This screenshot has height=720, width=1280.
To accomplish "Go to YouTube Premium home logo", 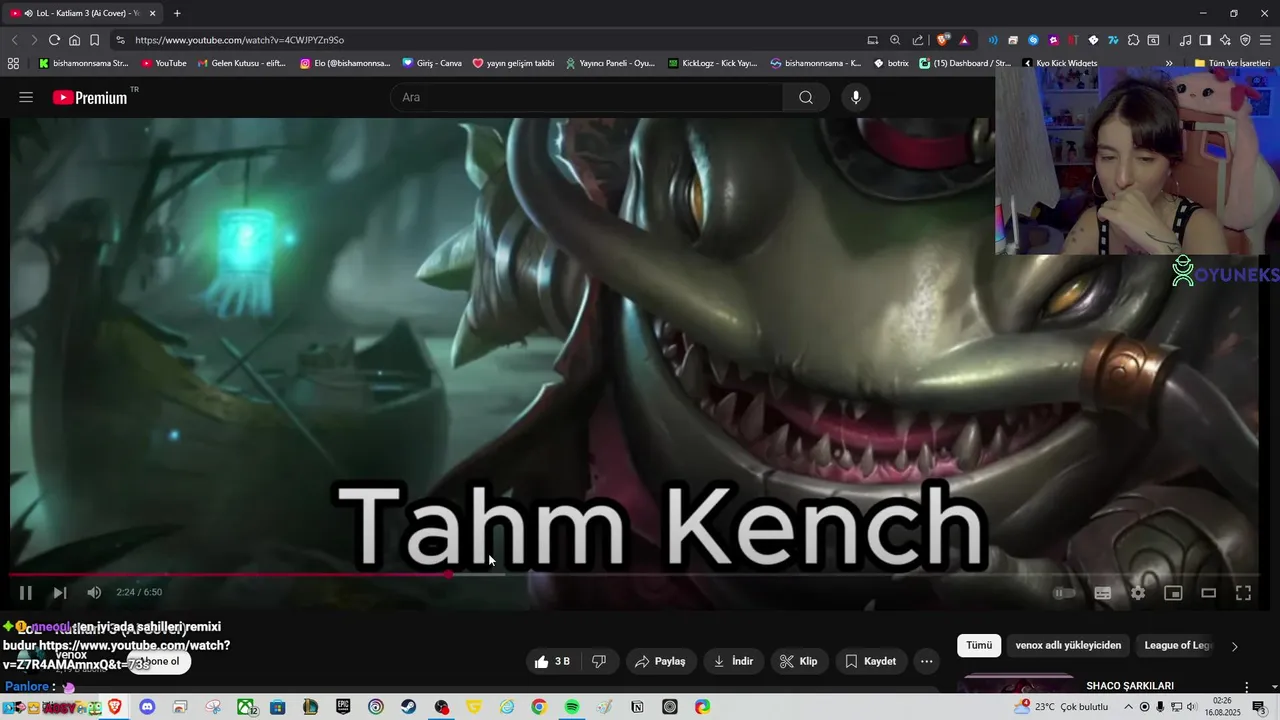I will point(92,97).
